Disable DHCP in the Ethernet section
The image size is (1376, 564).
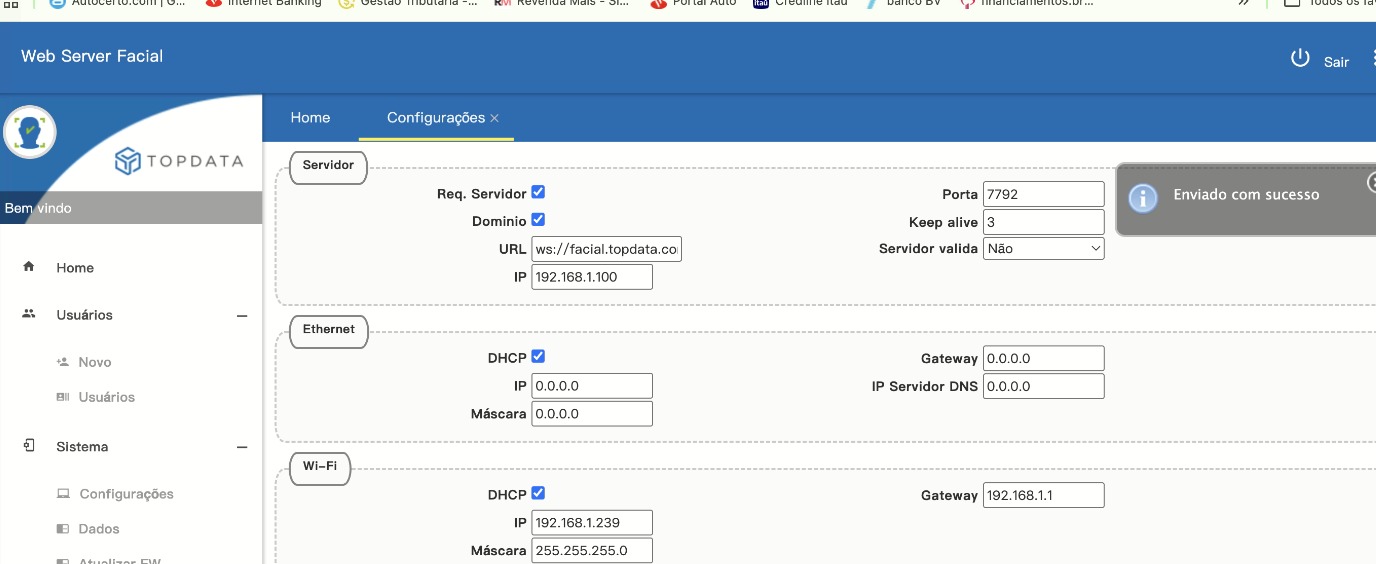pos(538,357)
